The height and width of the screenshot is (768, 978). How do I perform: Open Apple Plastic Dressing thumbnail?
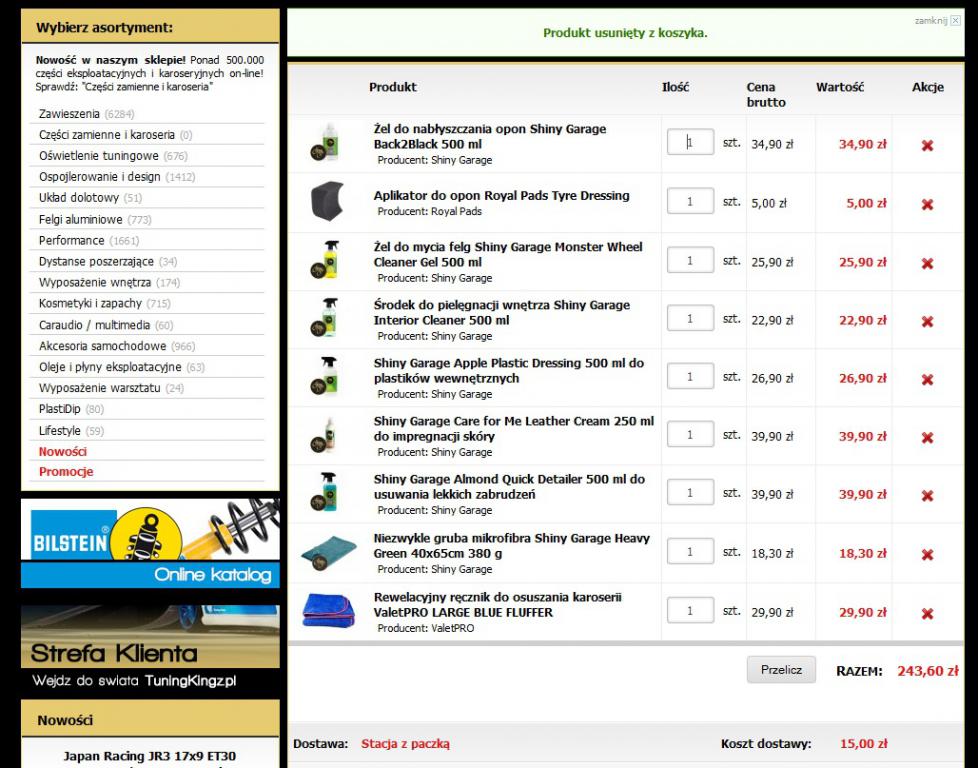(326, 376)
